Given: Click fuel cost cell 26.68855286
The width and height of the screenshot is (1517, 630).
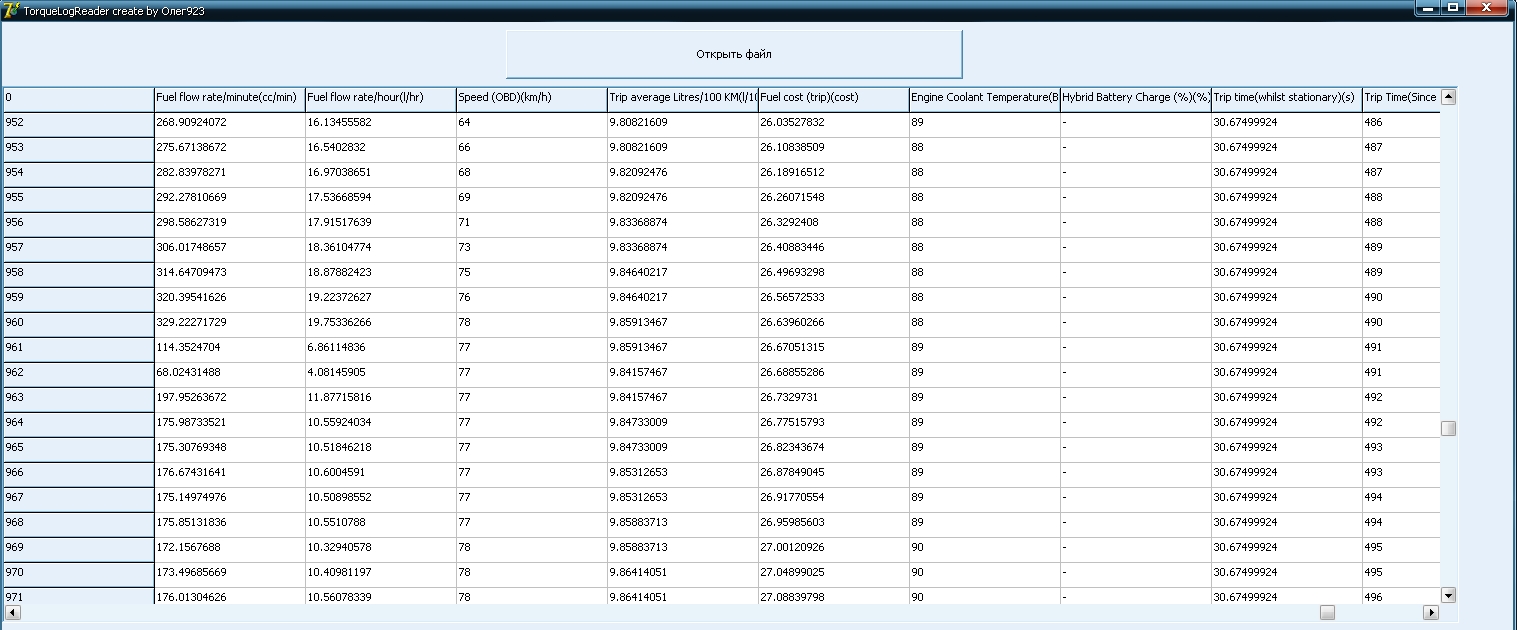Looking at the screenshot, I should pyautogui.click(x=833, y=373).
